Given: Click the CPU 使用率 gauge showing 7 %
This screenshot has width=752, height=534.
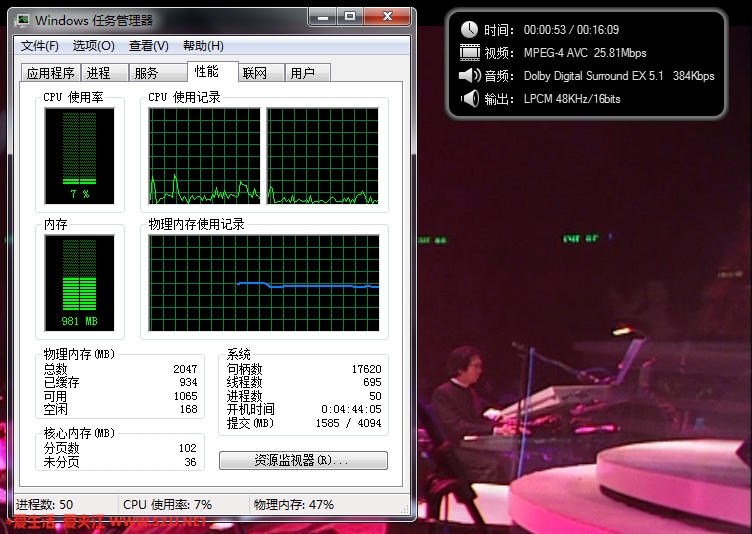Looking at the screenshot, I should (80, 156).
